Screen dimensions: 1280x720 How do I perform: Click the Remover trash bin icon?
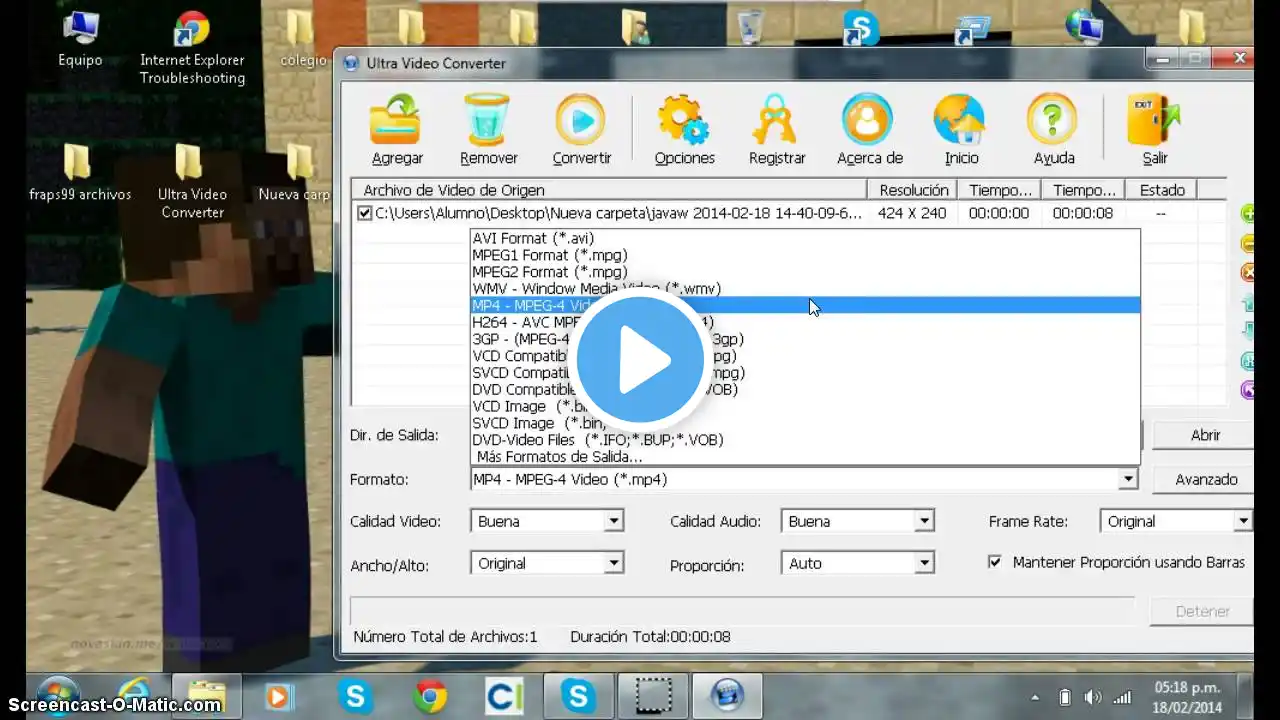[488, 120]
